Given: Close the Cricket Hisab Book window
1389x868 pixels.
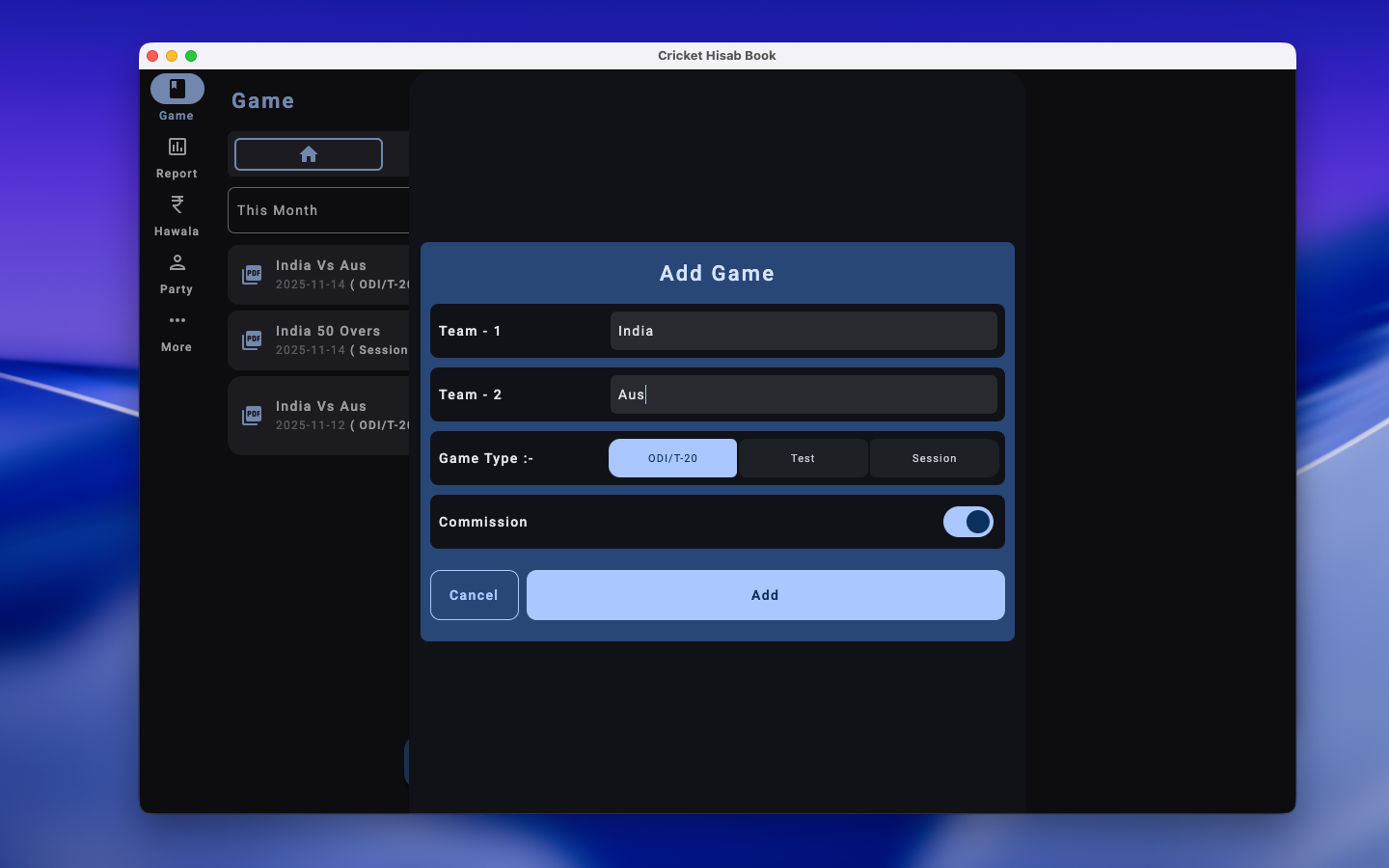Looking at the screenshot, I should pyautogui.click(x=152, y=56).
